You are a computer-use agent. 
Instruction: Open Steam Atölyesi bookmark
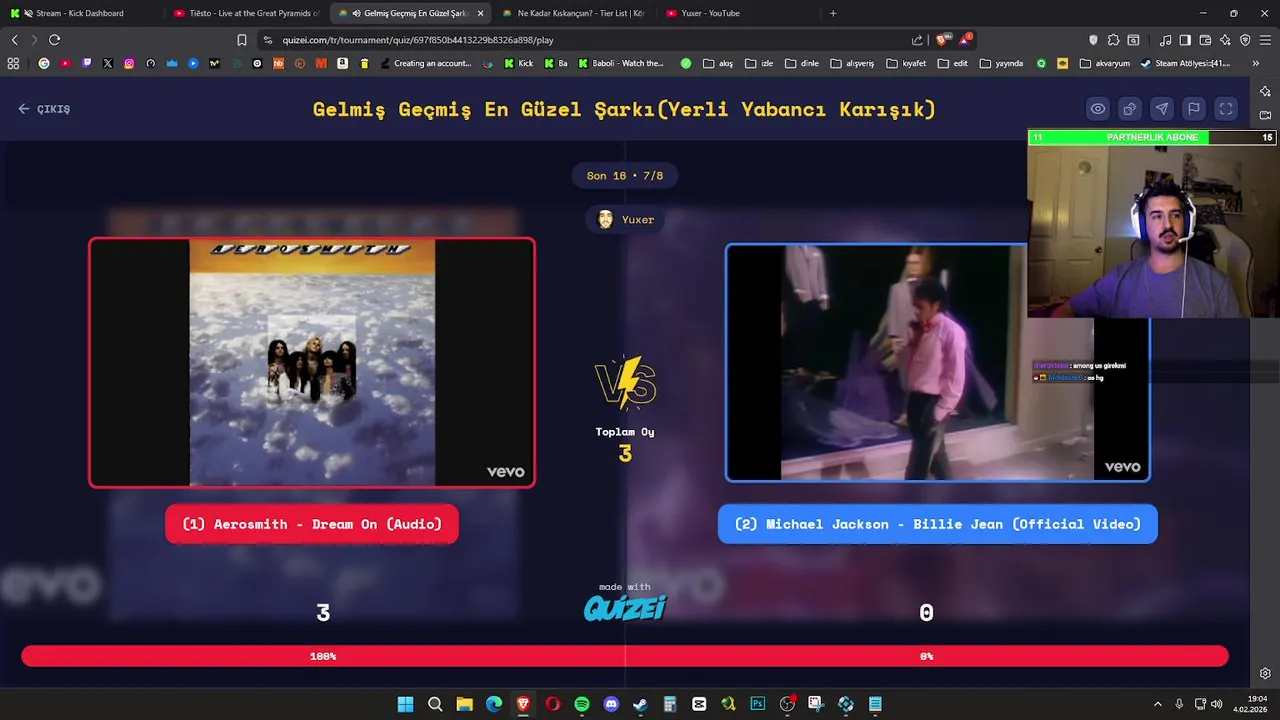(x=1185, y=63)
